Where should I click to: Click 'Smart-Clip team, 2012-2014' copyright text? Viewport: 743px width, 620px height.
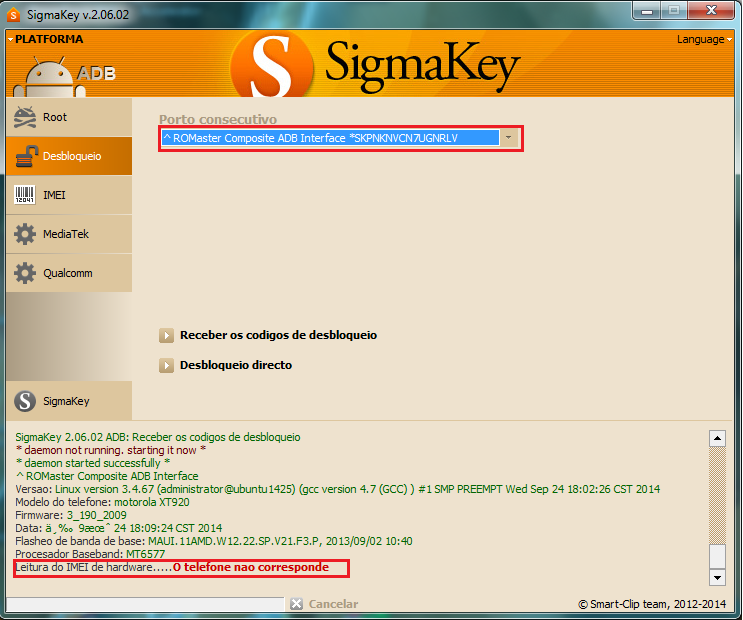[652, 604]
